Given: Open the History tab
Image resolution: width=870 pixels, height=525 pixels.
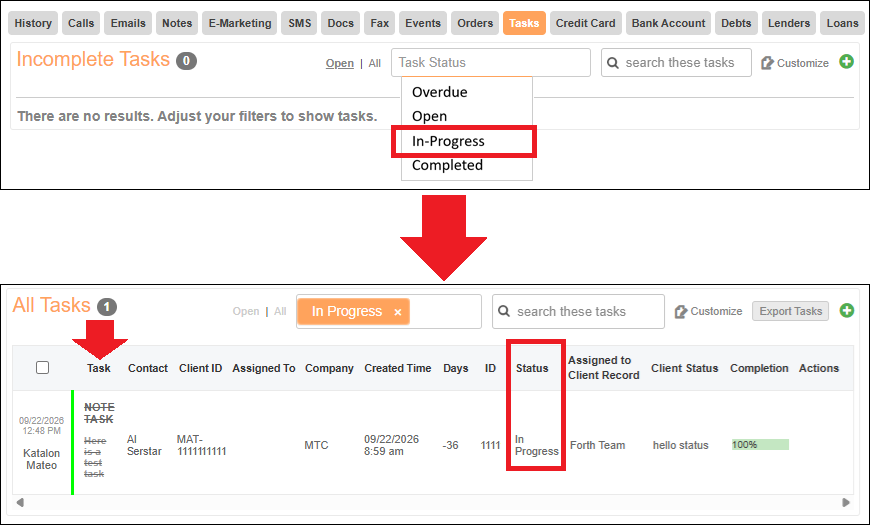Looking at the screenshot, I should (x=33, y=23).
